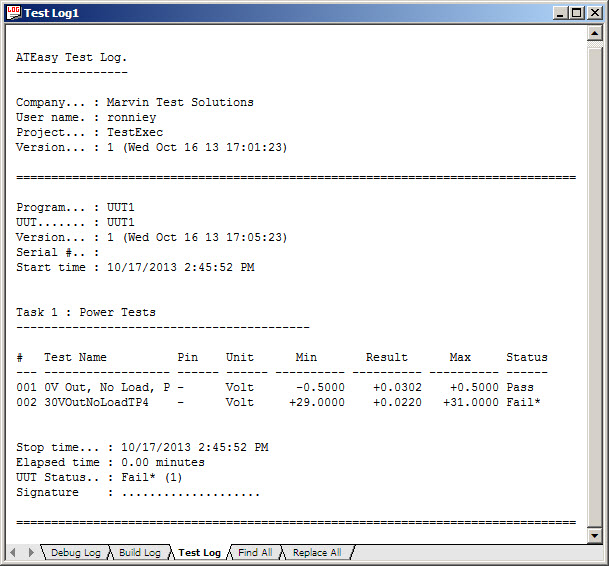Screen dimensions: 609x566
Task: Click the Test Log window title bar icon
Action: point(13,13)
